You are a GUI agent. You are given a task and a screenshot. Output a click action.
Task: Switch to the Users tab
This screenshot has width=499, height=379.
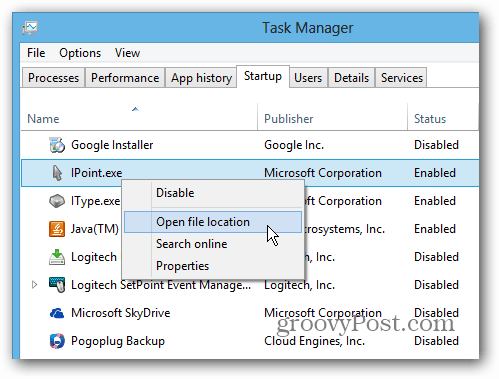point(308,78)
